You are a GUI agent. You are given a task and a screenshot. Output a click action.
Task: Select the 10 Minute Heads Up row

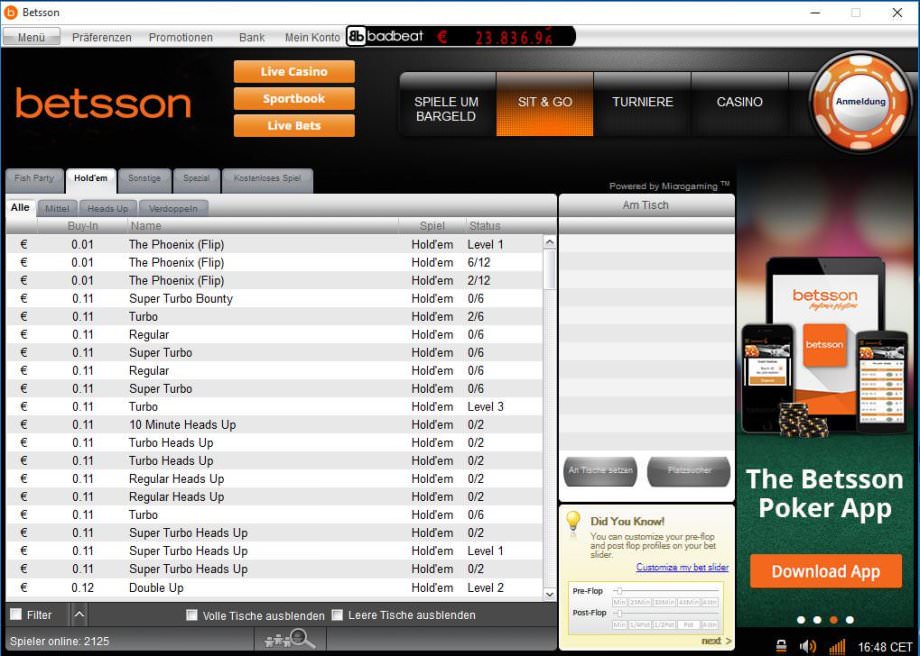275,425
